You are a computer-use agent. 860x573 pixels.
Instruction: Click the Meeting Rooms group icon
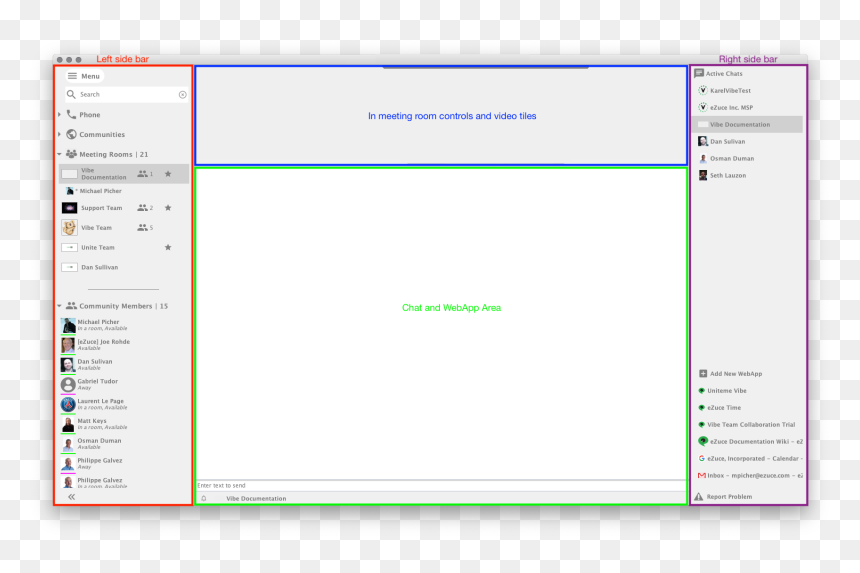[71, 154]
